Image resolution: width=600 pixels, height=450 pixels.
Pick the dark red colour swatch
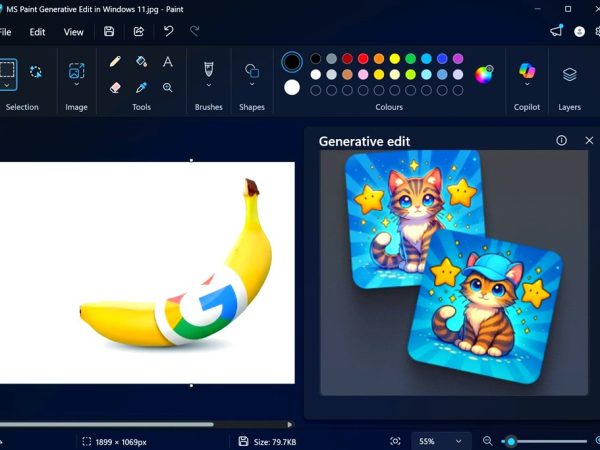347,59
